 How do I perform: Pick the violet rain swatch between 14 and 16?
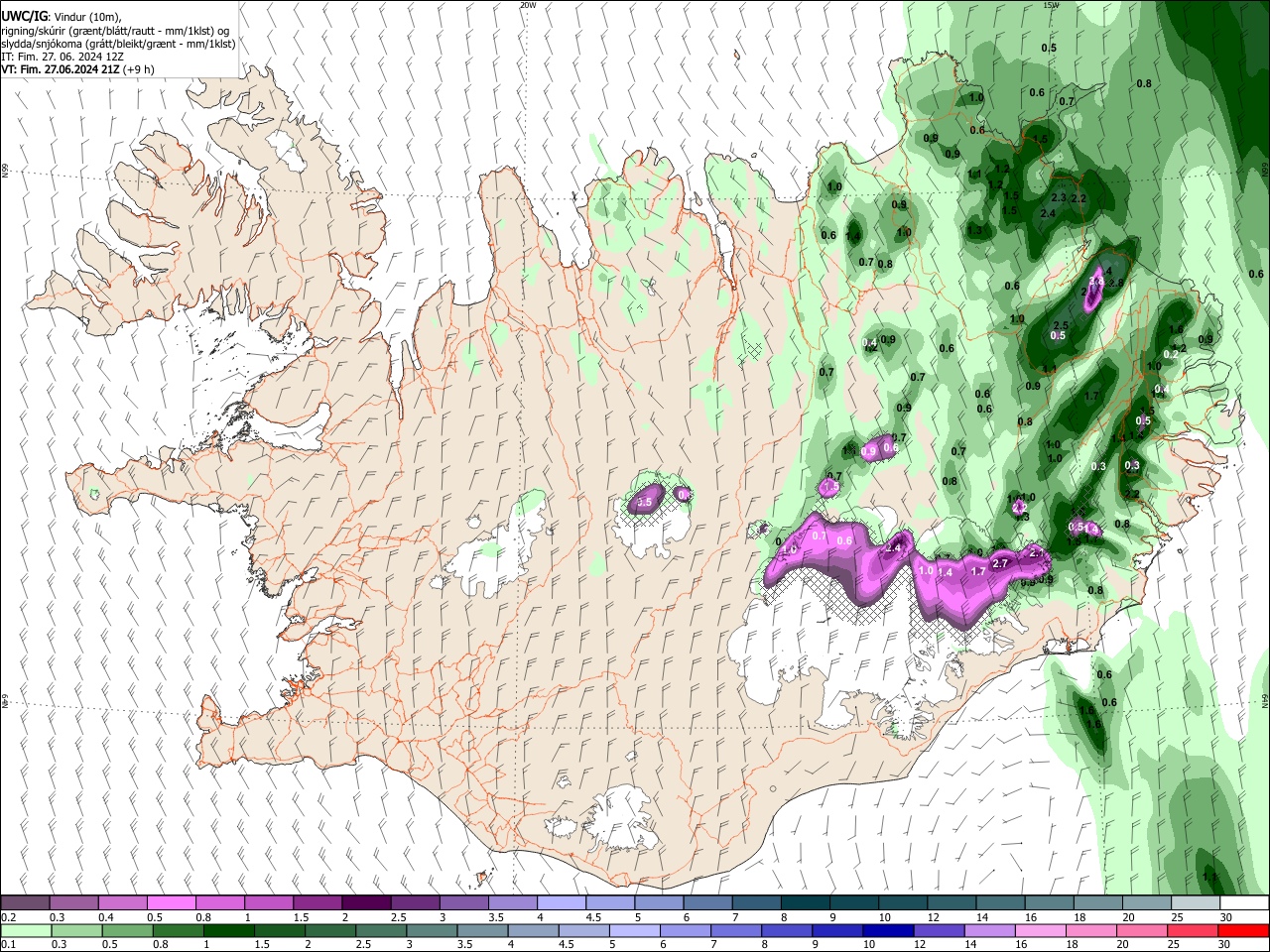[991, 929]
